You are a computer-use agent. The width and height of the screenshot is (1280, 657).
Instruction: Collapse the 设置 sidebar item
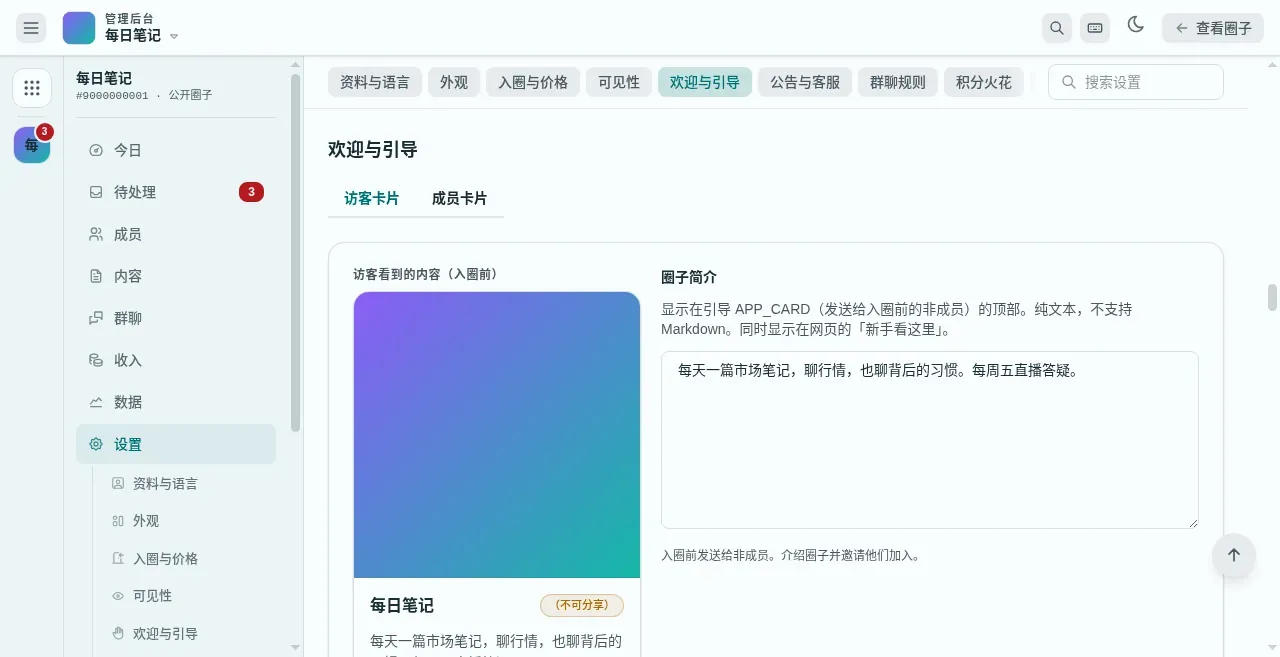pyautogui.click(x=176, y=444)
